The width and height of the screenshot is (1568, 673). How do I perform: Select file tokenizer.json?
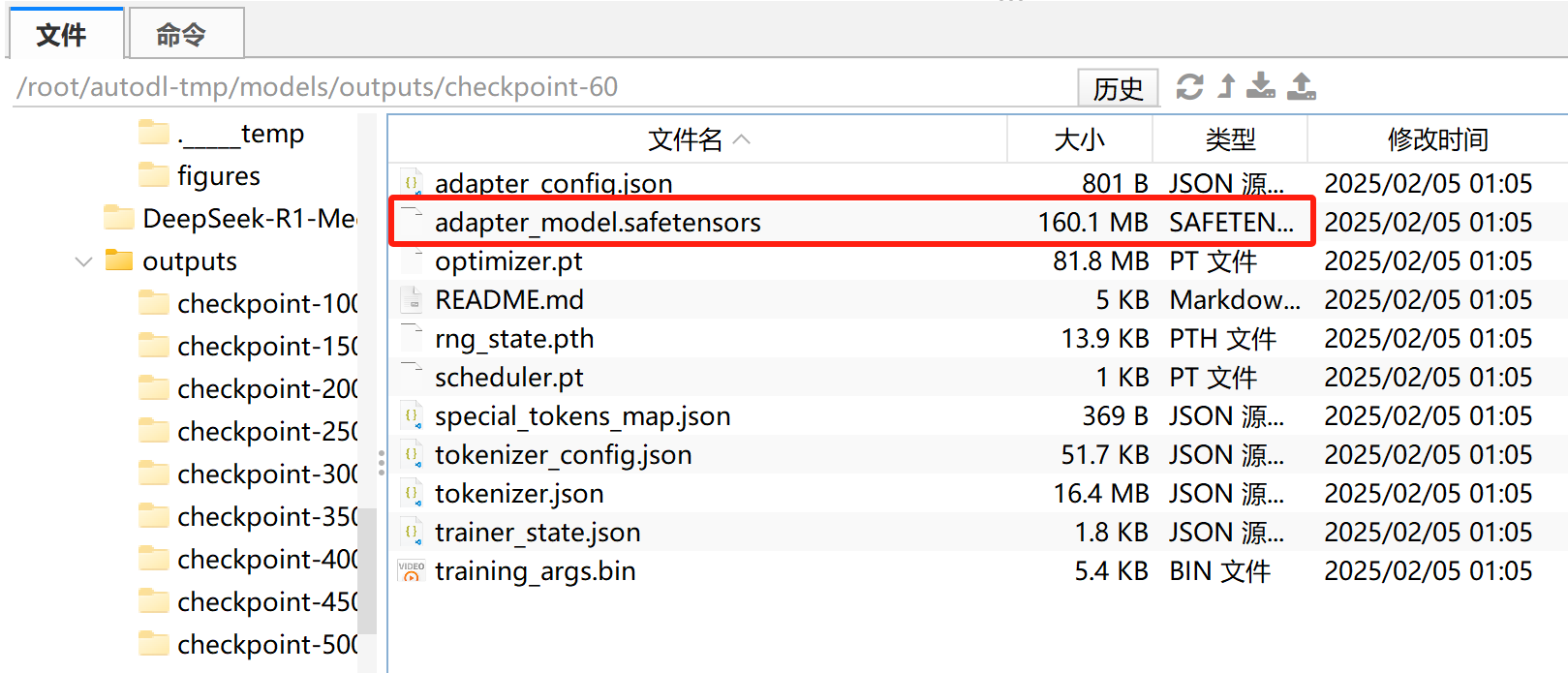[519, 494]
